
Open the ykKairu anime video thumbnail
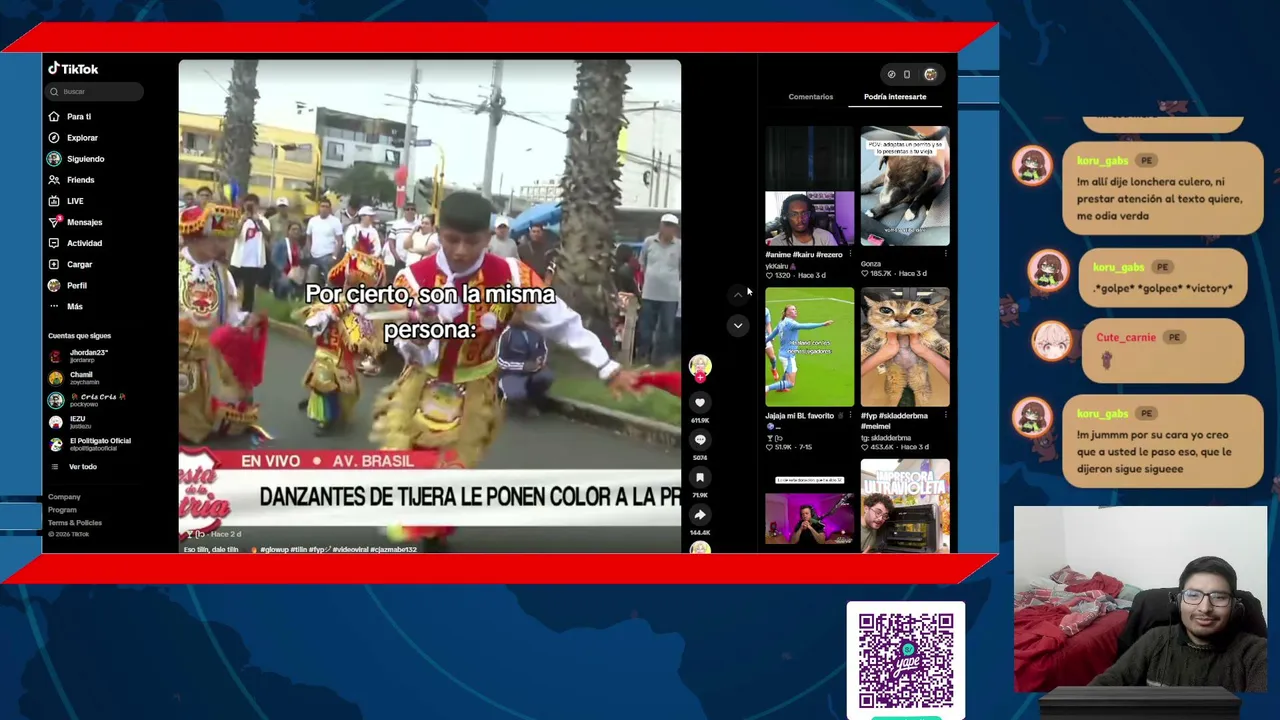[810, 187]
